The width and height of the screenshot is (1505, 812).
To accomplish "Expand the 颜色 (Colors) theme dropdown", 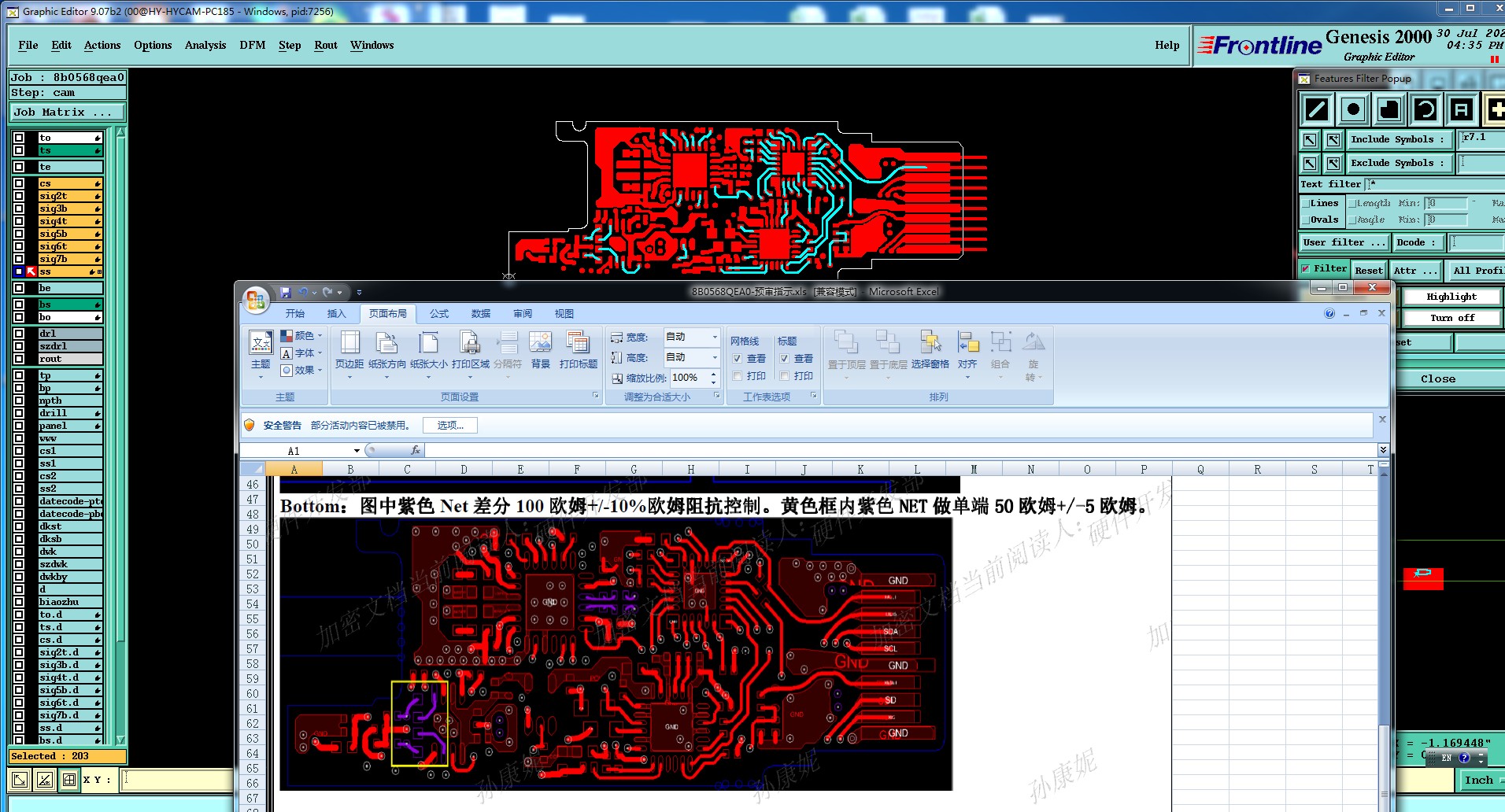I will point(320,336).
